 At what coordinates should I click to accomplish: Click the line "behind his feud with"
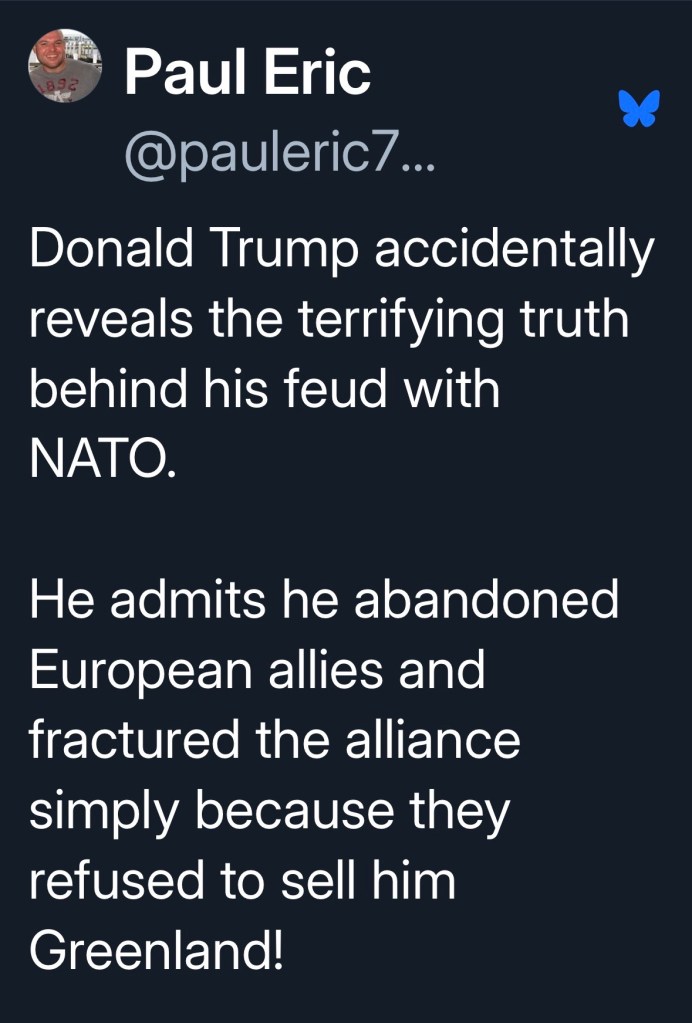point(264,389)
